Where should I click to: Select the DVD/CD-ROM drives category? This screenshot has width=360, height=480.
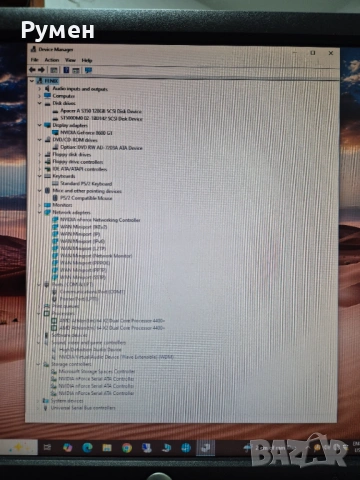(75, 140)
